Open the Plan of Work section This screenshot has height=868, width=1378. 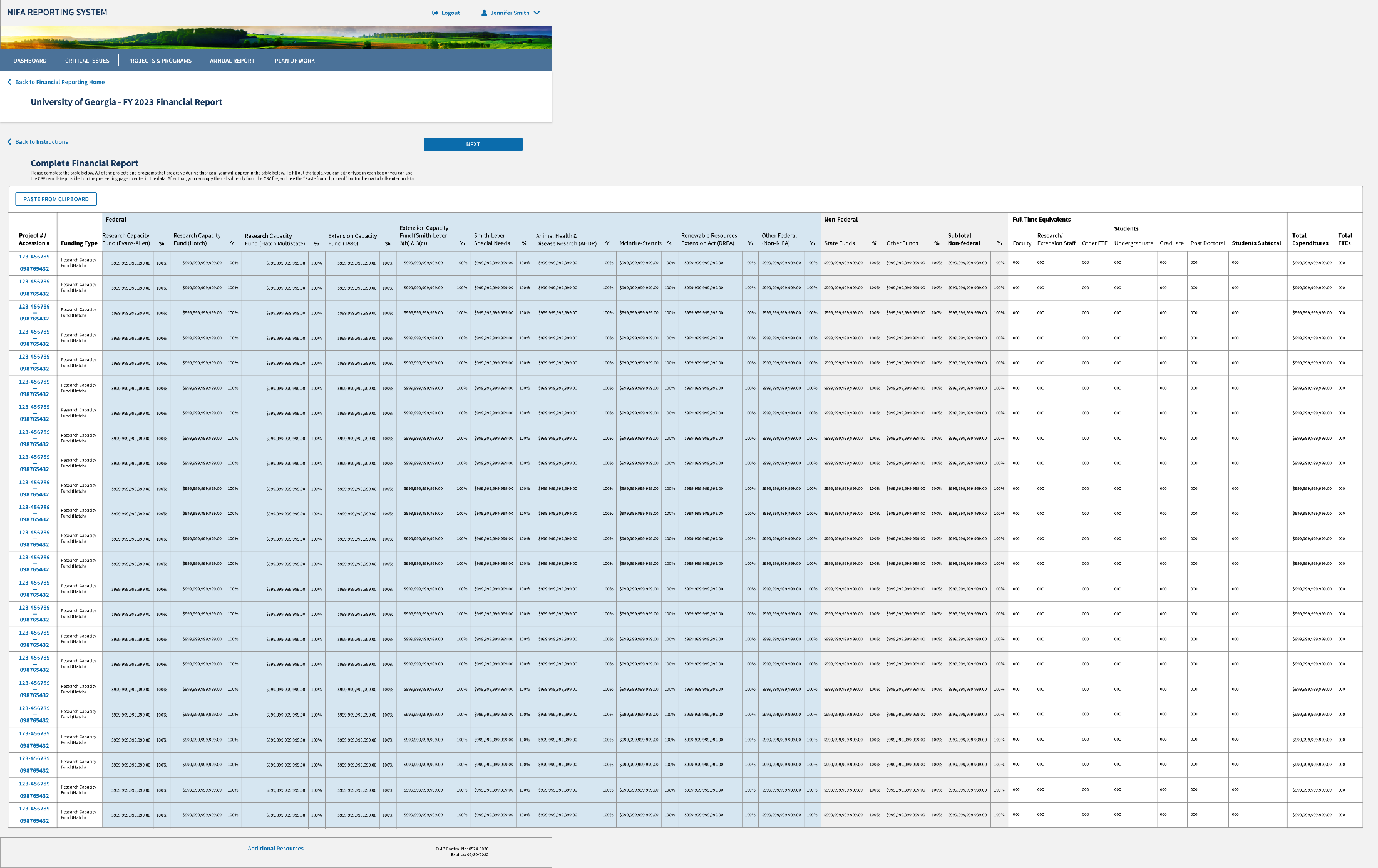pyautogui.click(x=294, y=61)
